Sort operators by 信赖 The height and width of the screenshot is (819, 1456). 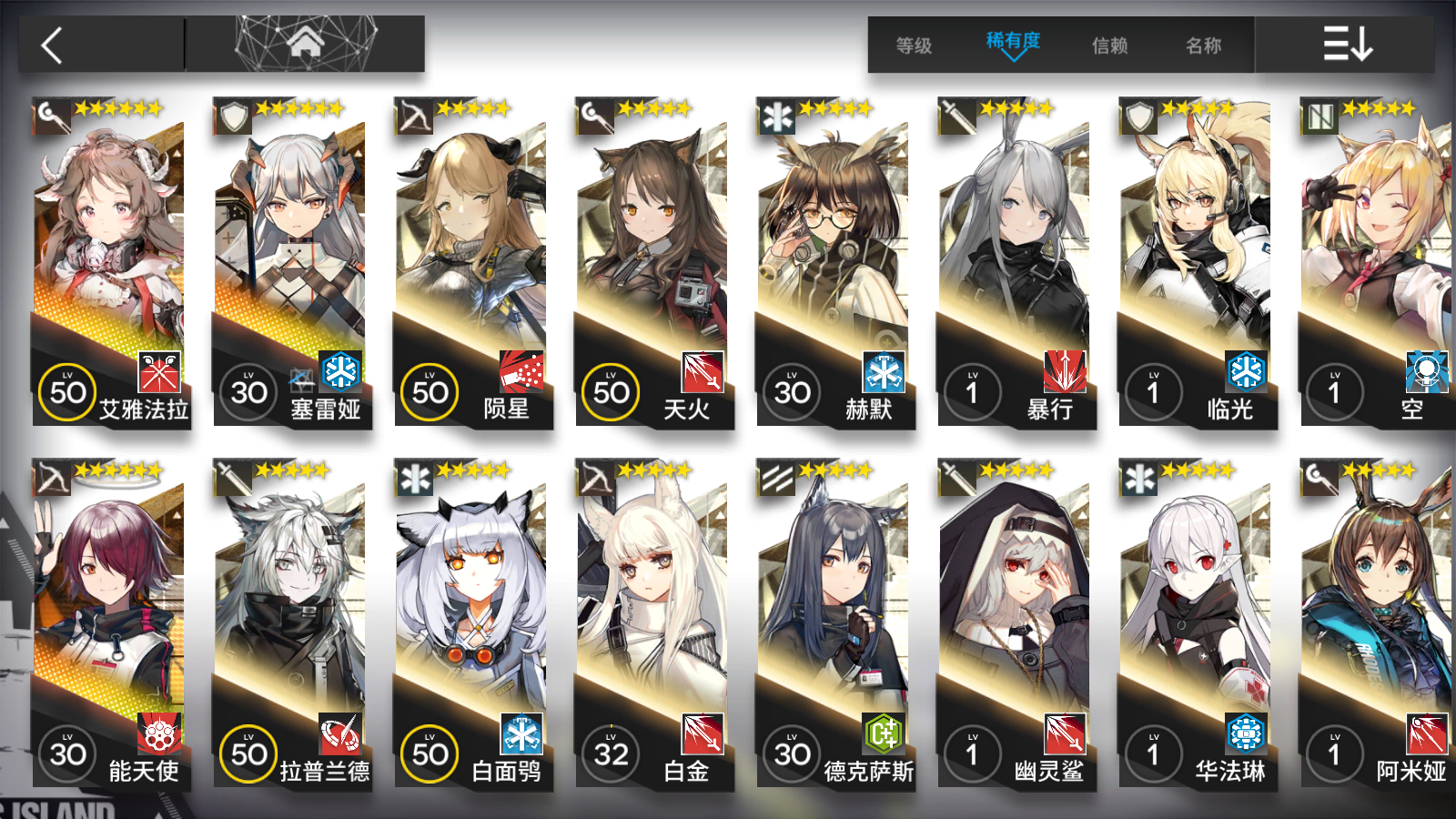[x=1110, y=45]
